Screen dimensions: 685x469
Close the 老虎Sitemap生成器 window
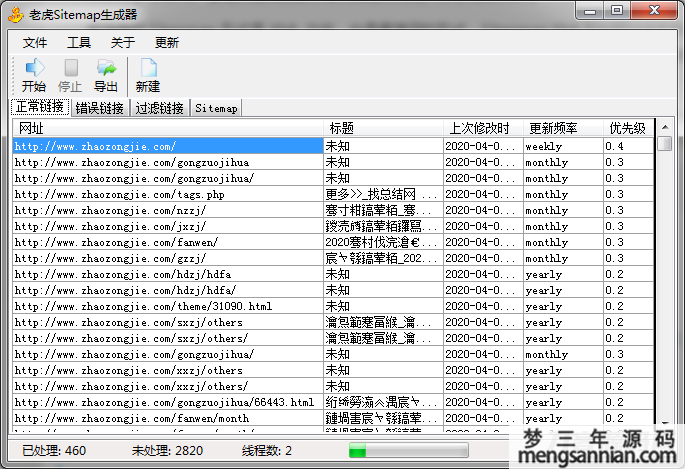(x=654, y=10)
